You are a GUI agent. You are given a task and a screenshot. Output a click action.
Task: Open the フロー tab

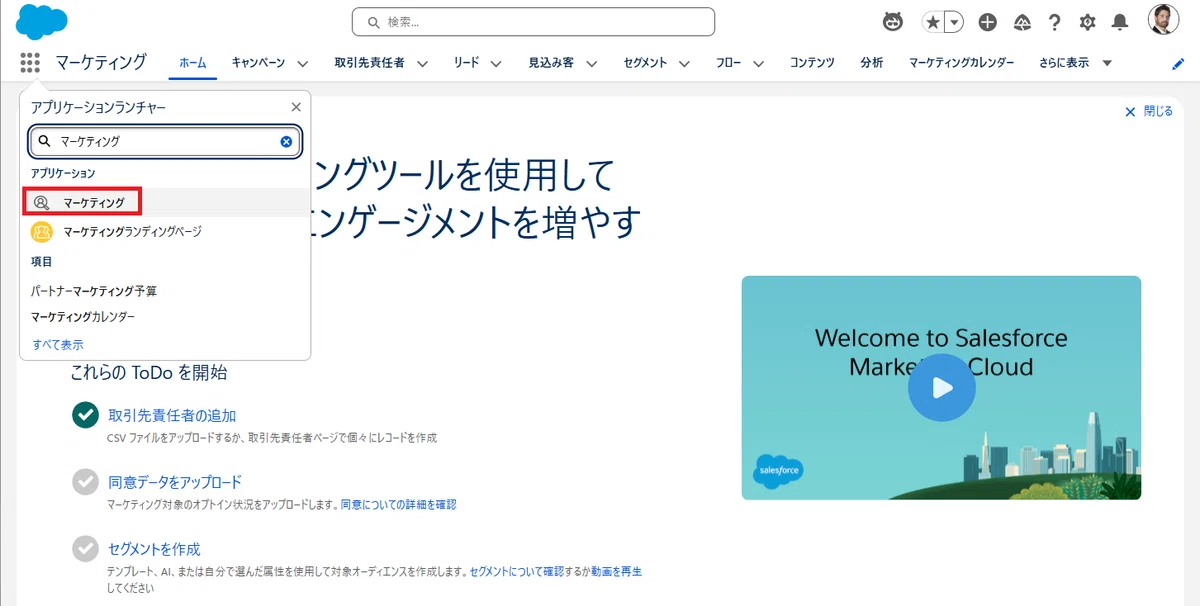coord(729,63)
